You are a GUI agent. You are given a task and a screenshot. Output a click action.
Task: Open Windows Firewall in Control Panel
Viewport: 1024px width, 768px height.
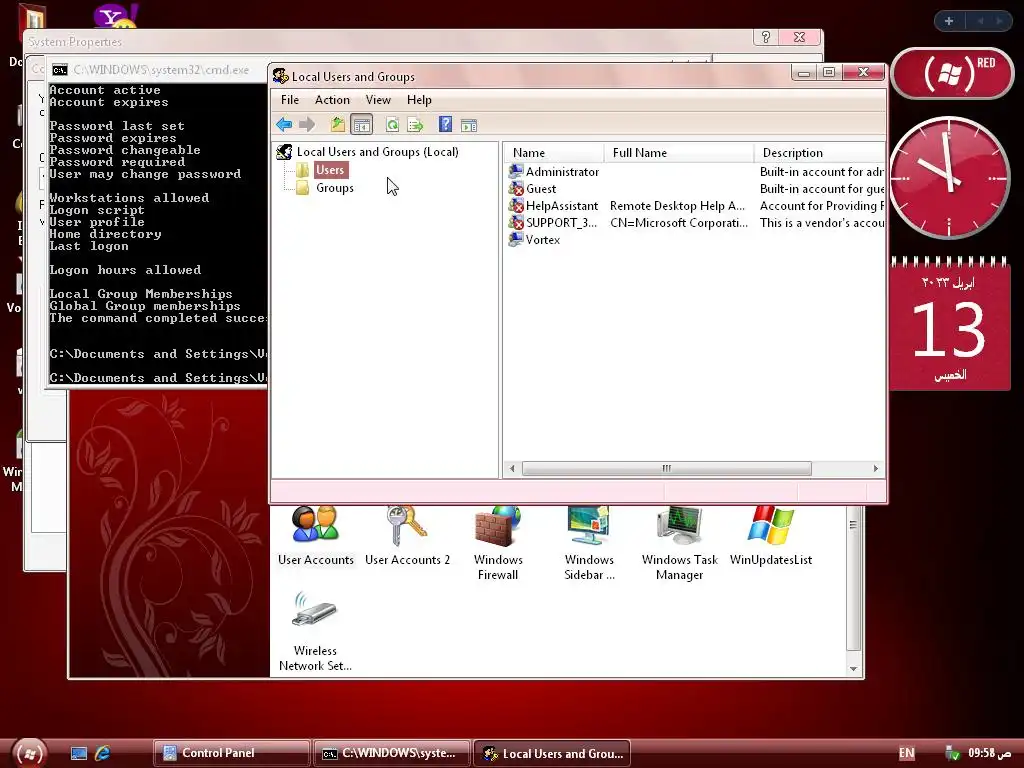498,543
